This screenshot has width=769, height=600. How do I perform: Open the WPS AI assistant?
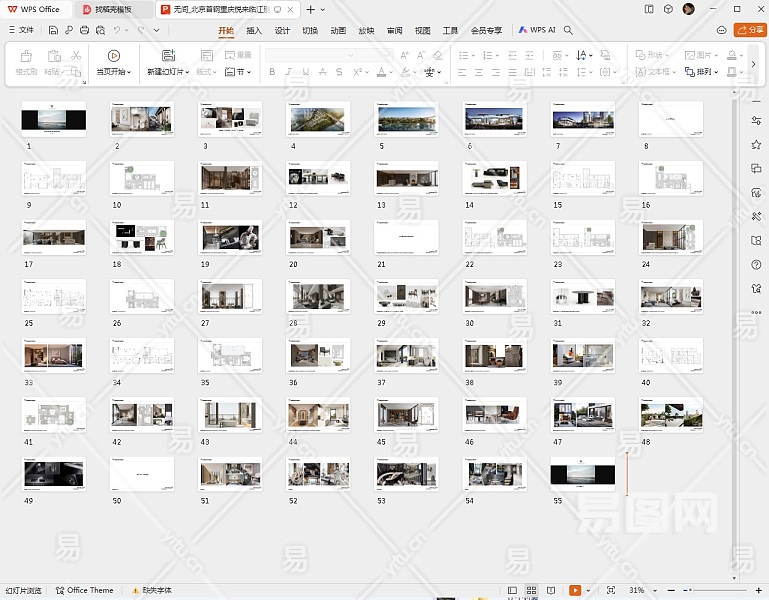538,31
